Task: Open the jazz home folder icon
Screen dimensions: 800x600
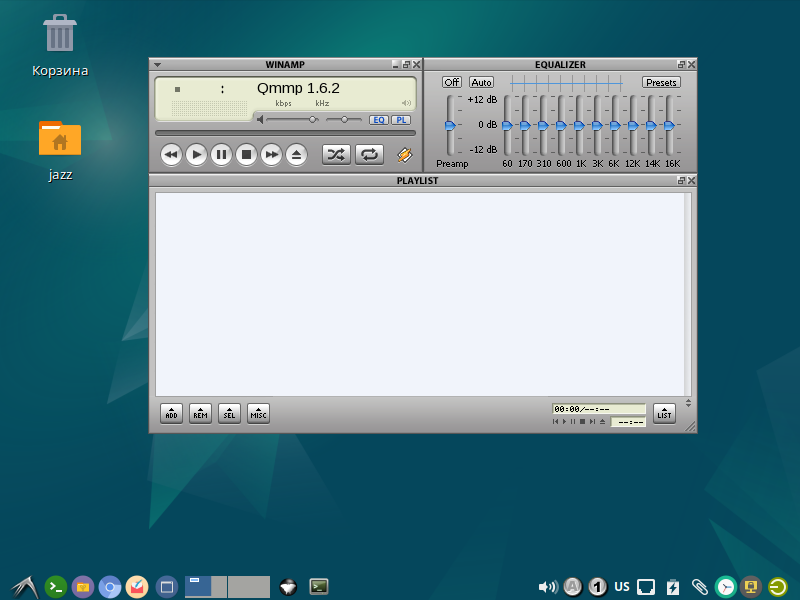Action: 60,151
